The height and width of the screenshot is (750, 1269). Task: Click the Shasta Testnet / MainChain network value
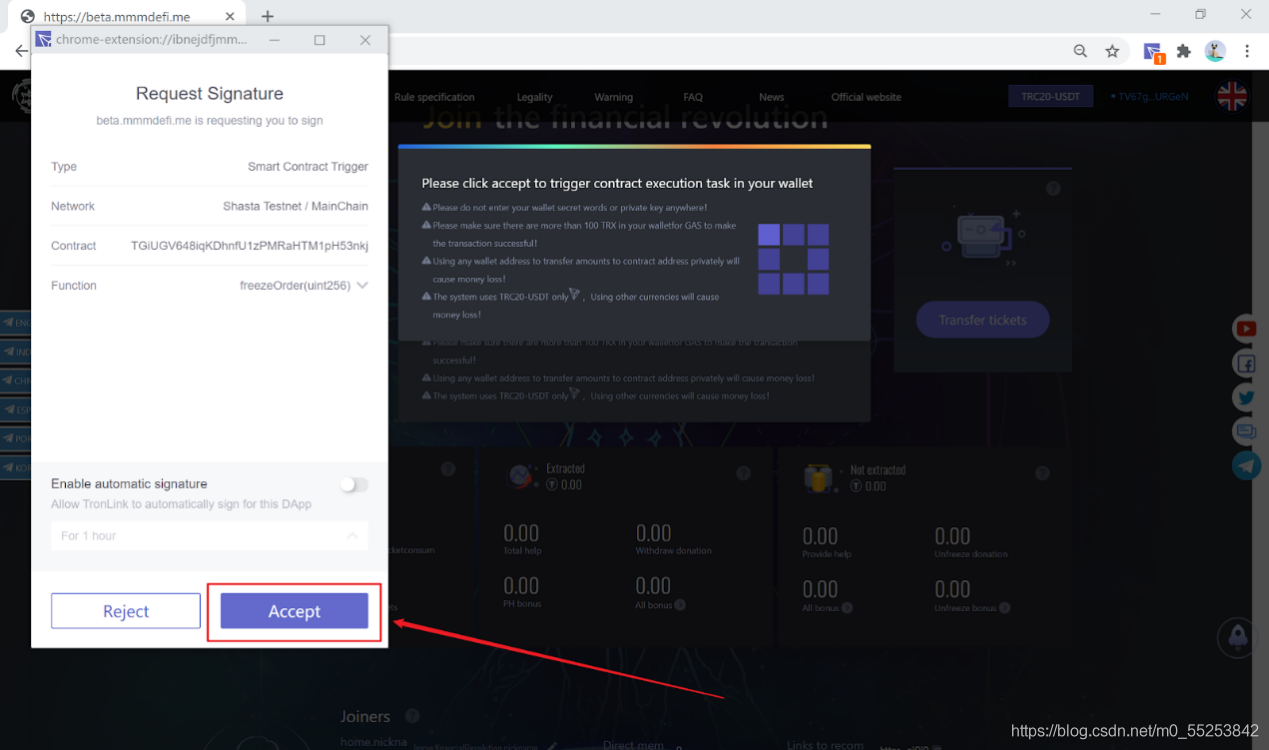click(295, 206)
